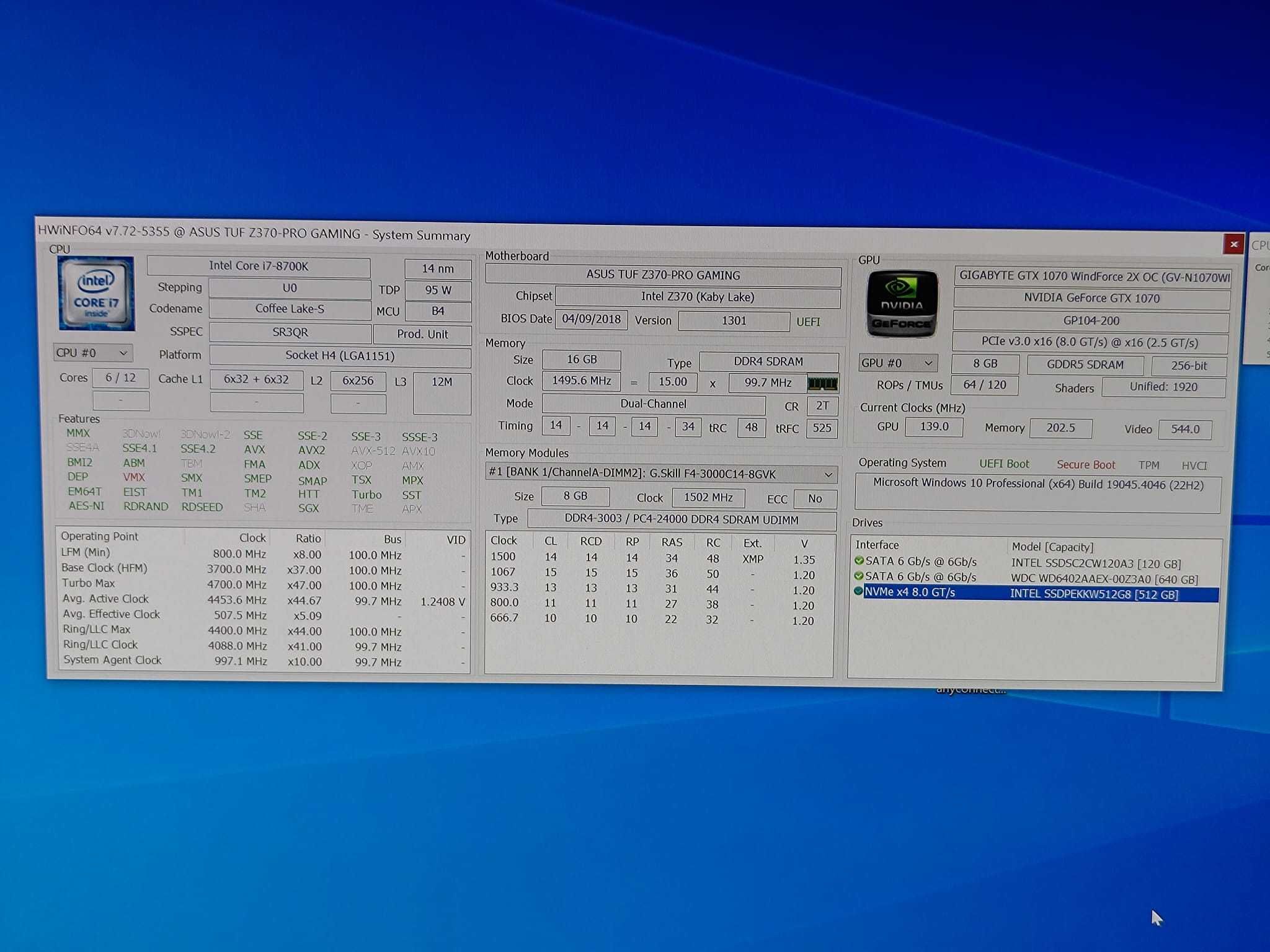
Task: Click the UEFI Boot indicator
Action: pyautogui.click(x=1004, y=464)
